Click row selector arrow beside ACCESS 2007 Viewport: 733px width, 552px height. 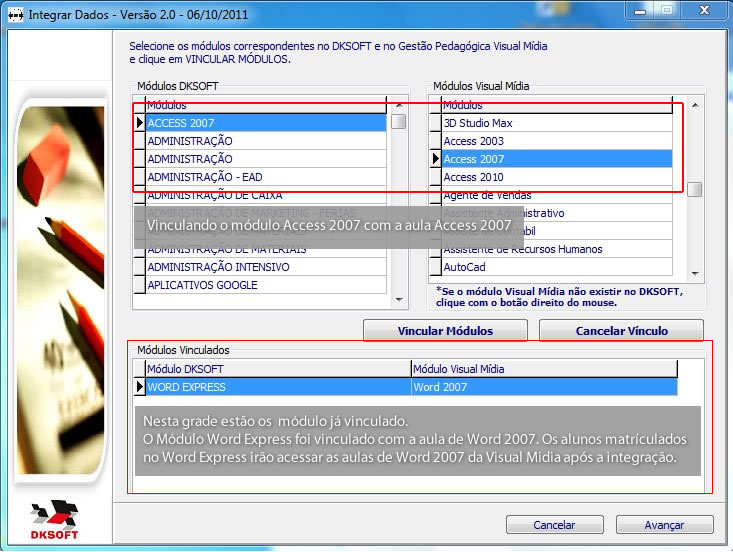(x=140, y=123)
